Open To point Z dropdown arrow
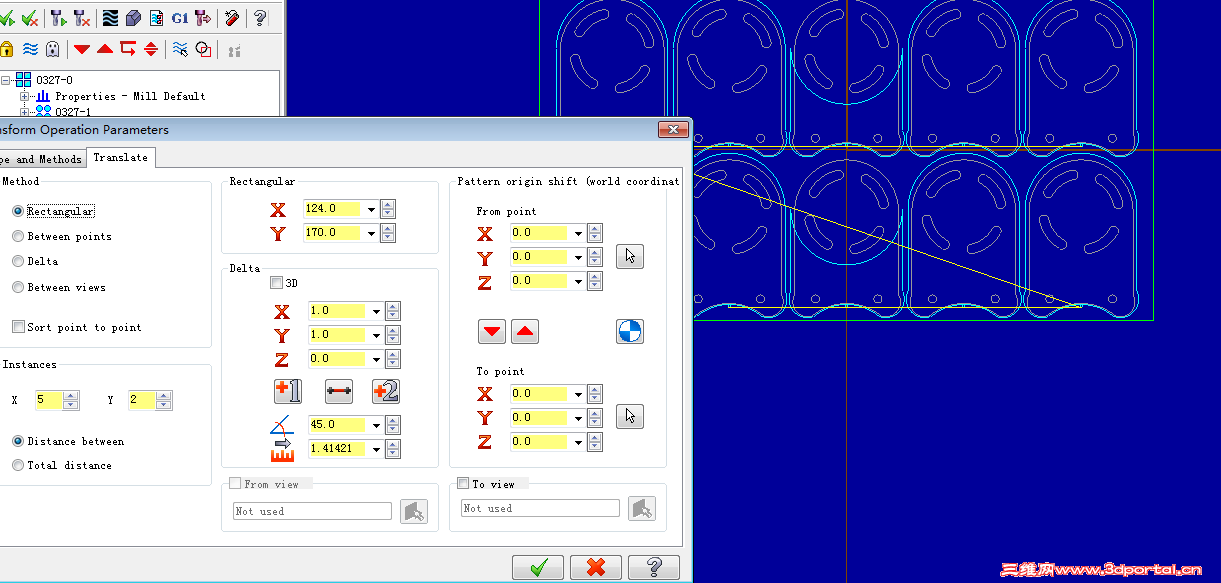1221x583 pixels. pyautogui.click(x=578, y=441)
